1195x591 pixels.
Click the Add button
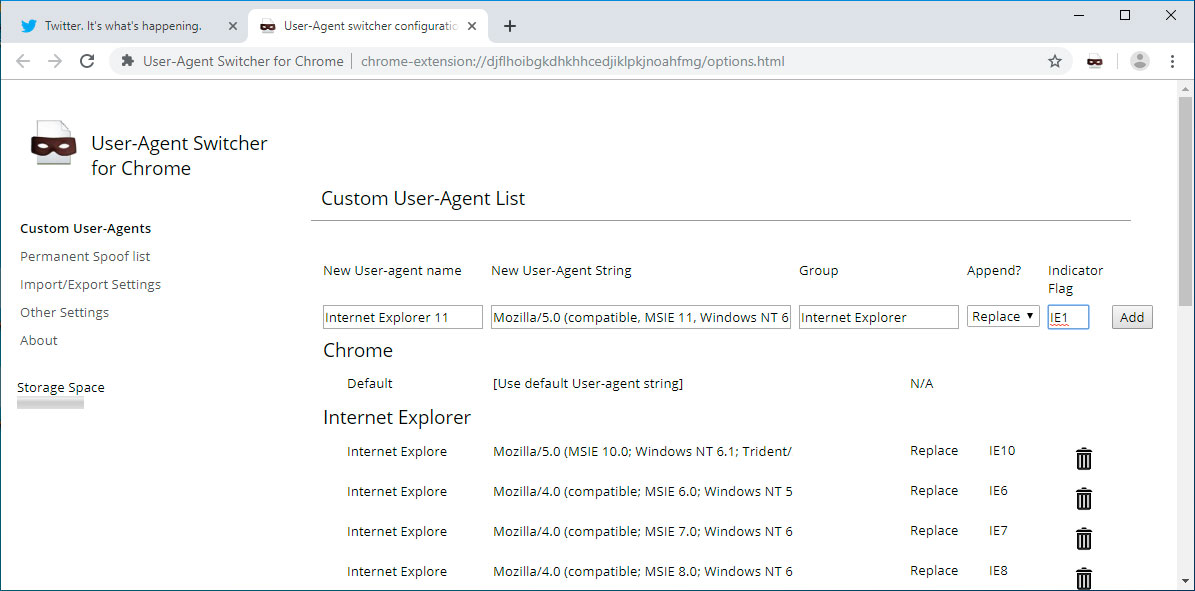(x=1132, y=317)
